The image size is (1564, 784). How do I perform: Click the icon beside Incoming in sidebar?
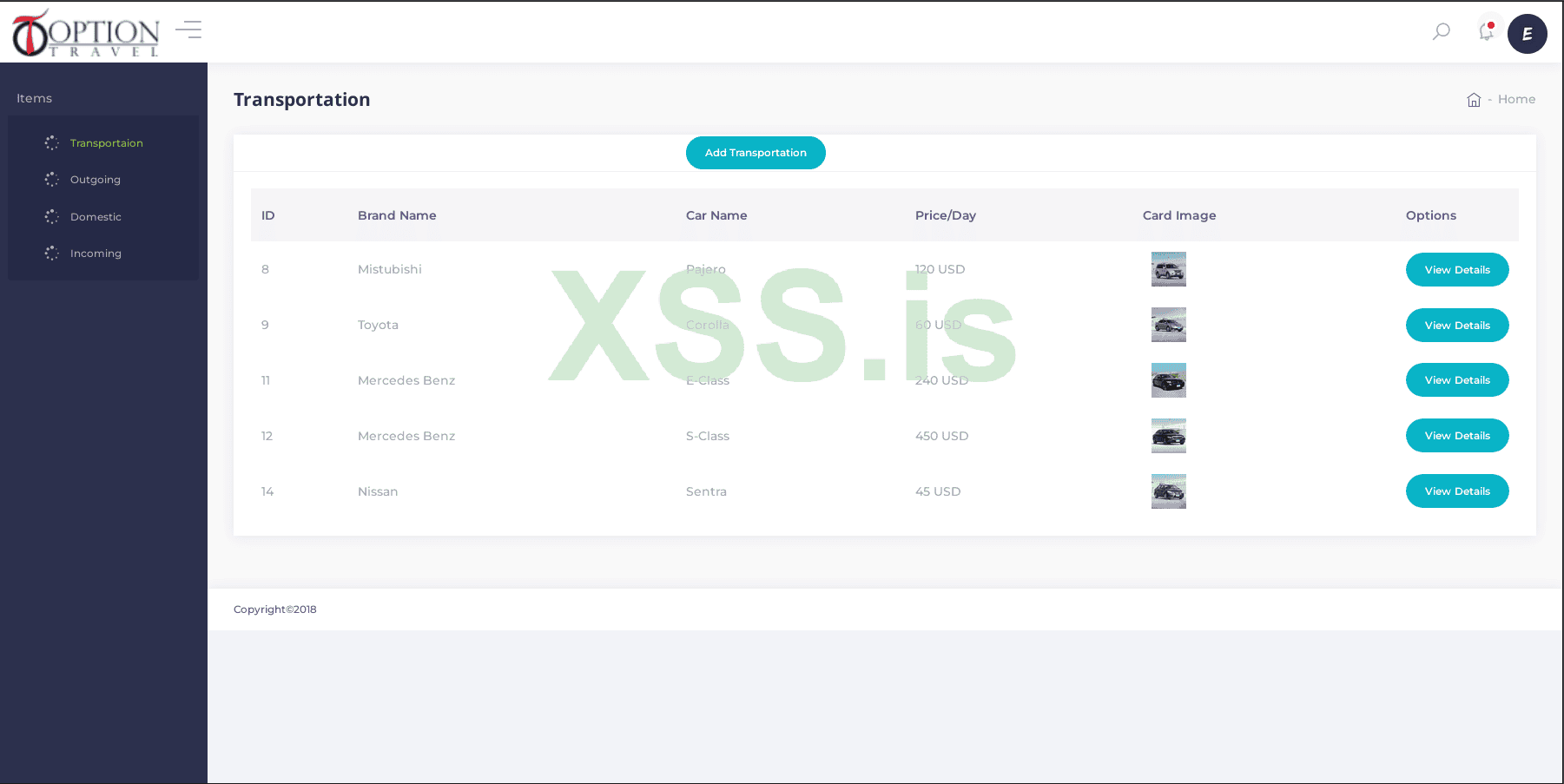[x=52, y=254]
